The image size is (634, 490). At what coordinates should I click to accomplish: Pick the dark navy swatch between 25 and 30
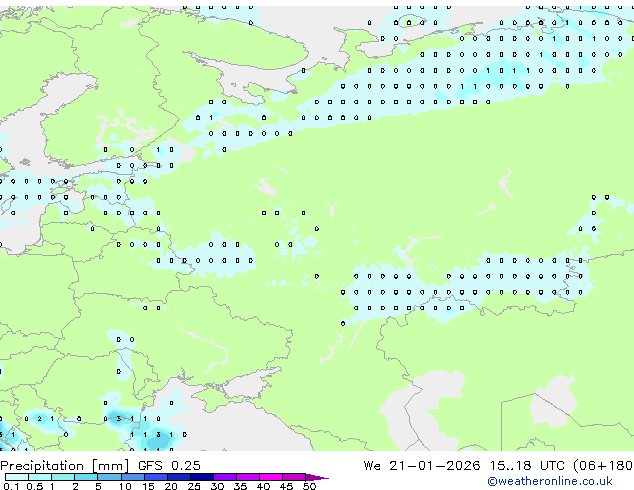tap(202, 477)
